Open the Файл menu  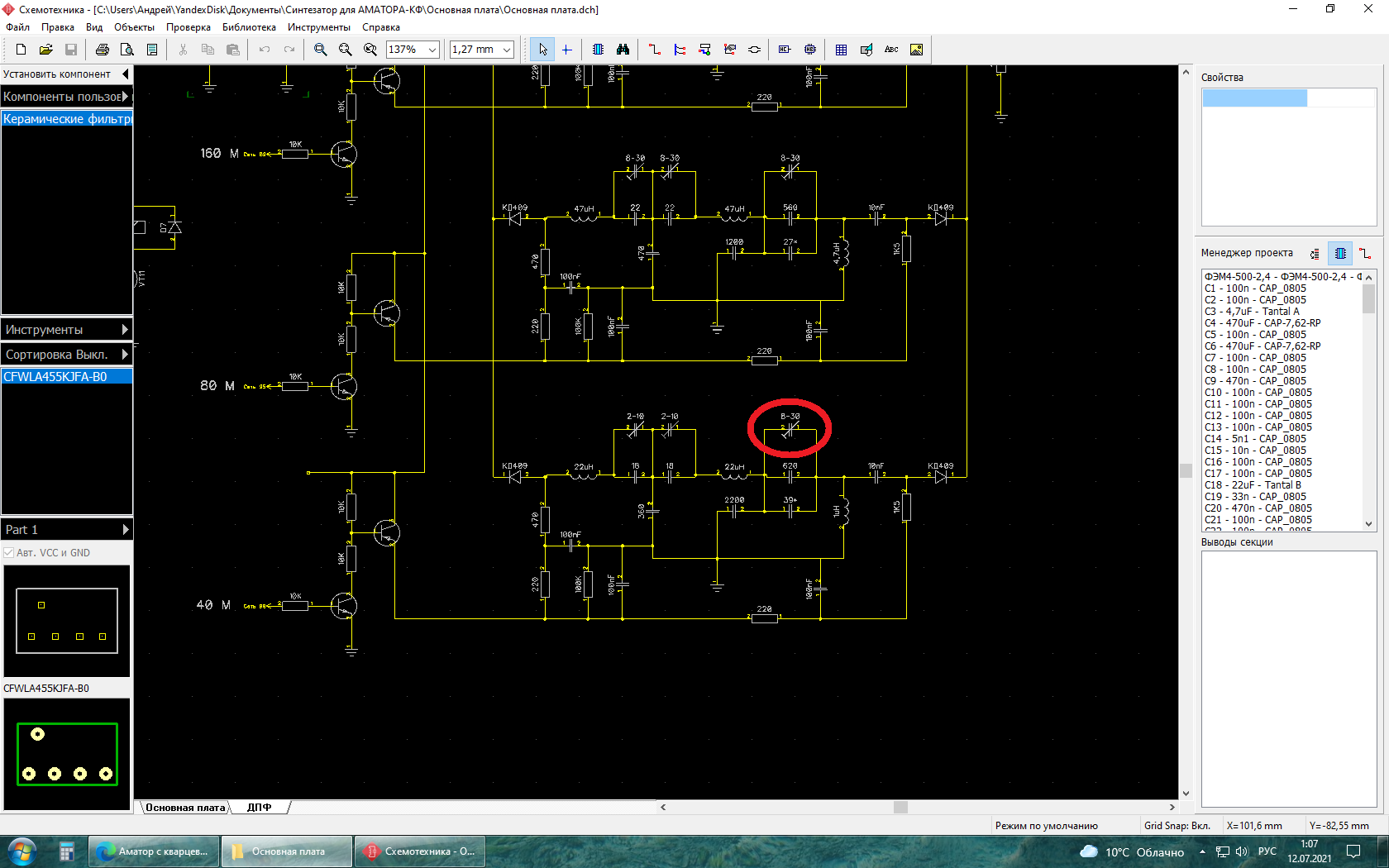click(x=17, y=27)
